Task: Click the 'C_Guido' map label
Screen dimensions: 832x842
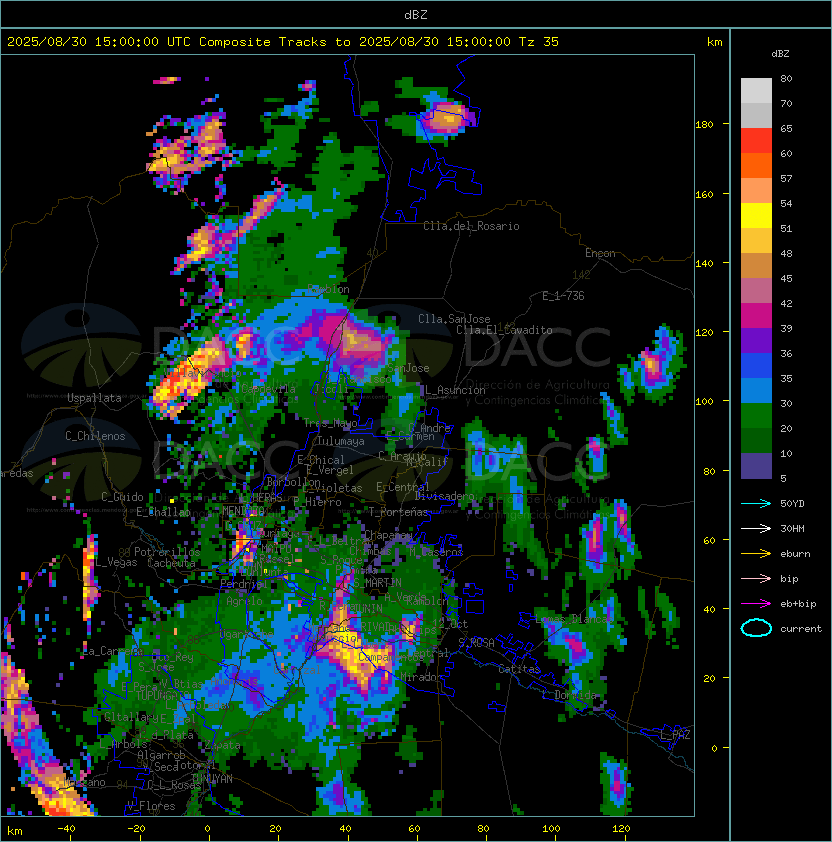Action: pos(122,497)
